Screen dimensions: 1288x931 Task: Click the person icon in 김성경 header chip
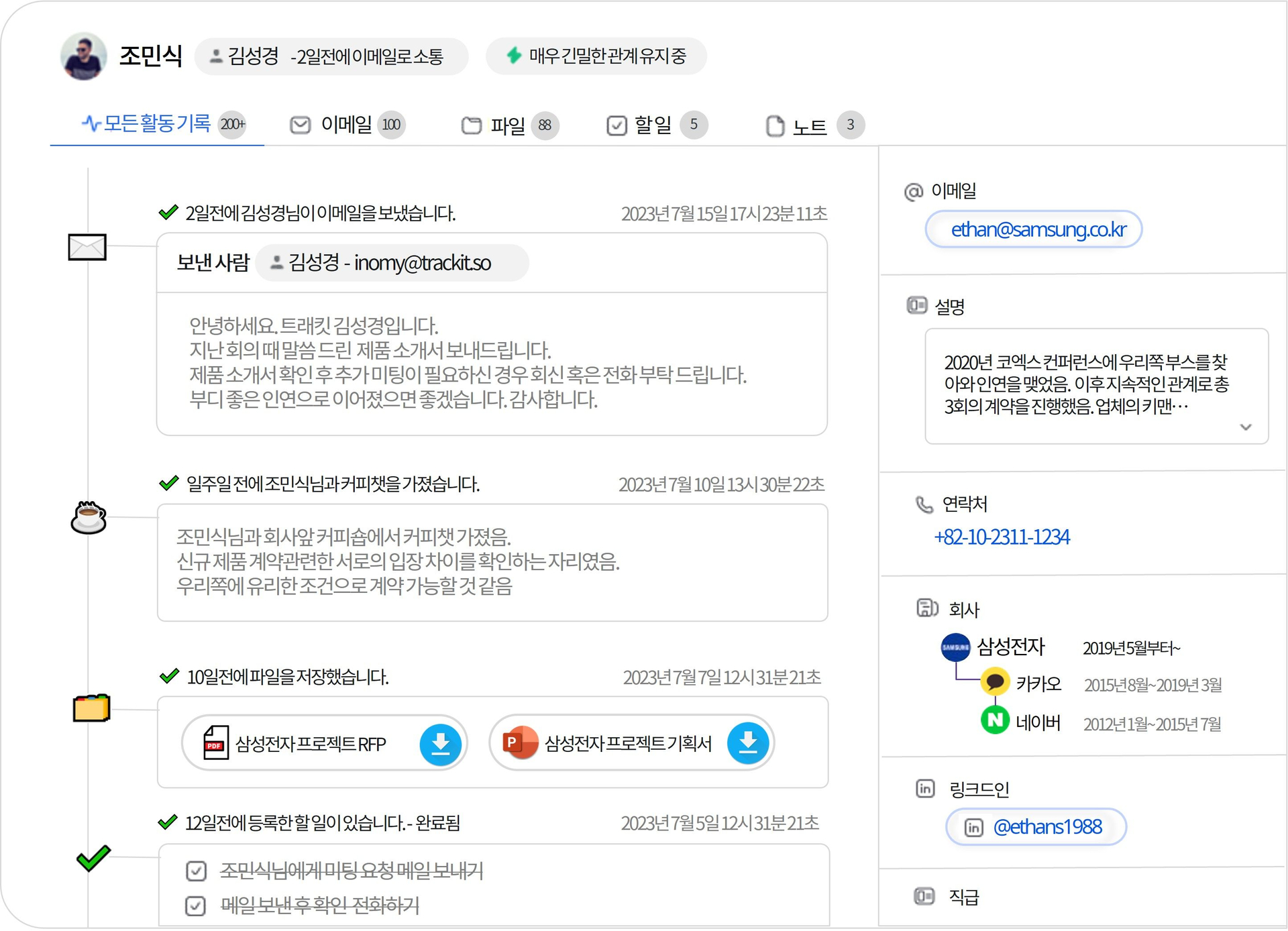coord(216,56)
